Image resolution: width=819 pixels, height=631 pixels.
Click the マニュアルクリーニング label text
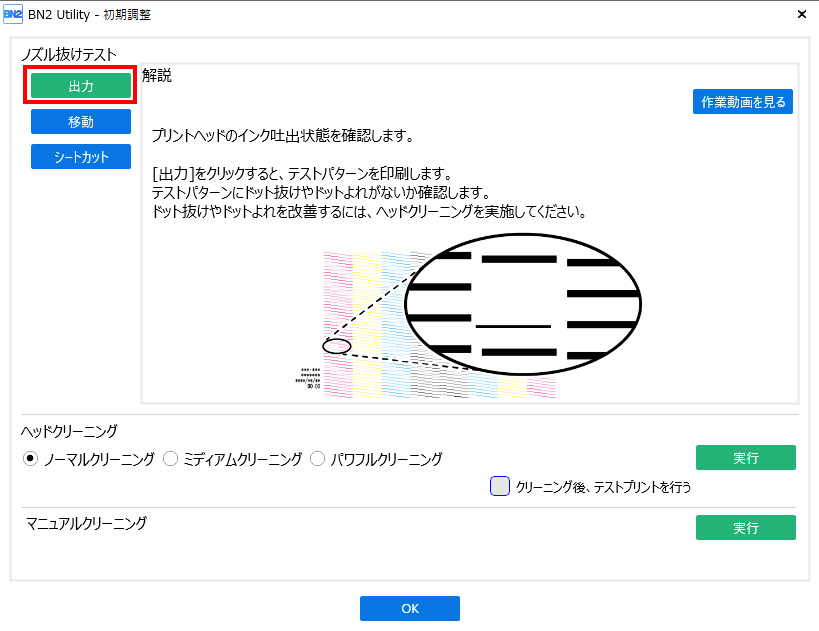[x=87, y=523]
